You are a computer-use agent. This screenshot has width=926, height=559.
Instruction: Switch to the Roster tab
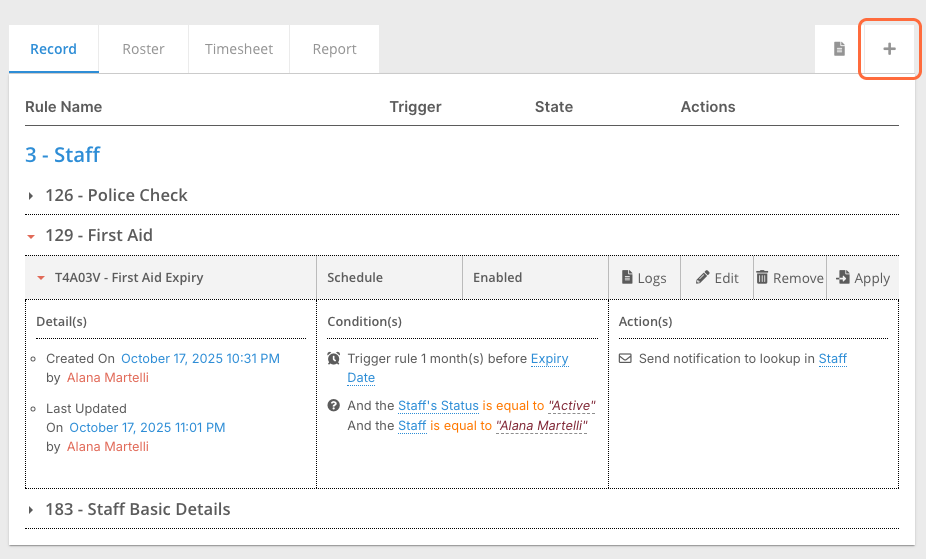click(x=144, y=49)
